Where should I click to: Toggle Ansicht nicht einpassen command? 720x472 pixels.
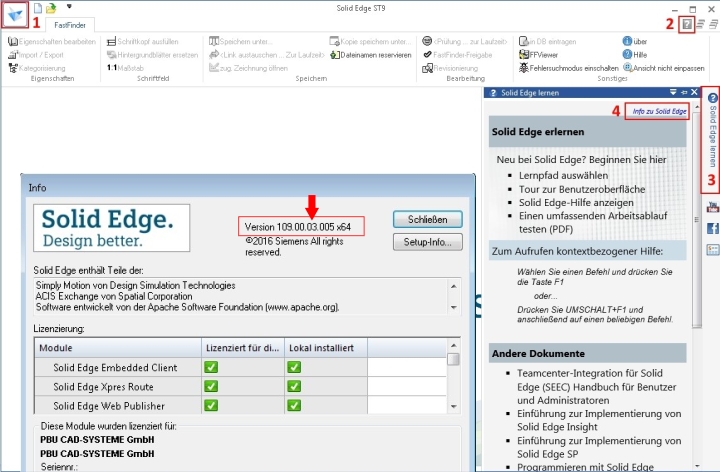pyautogui.click(x=664, y=68)
